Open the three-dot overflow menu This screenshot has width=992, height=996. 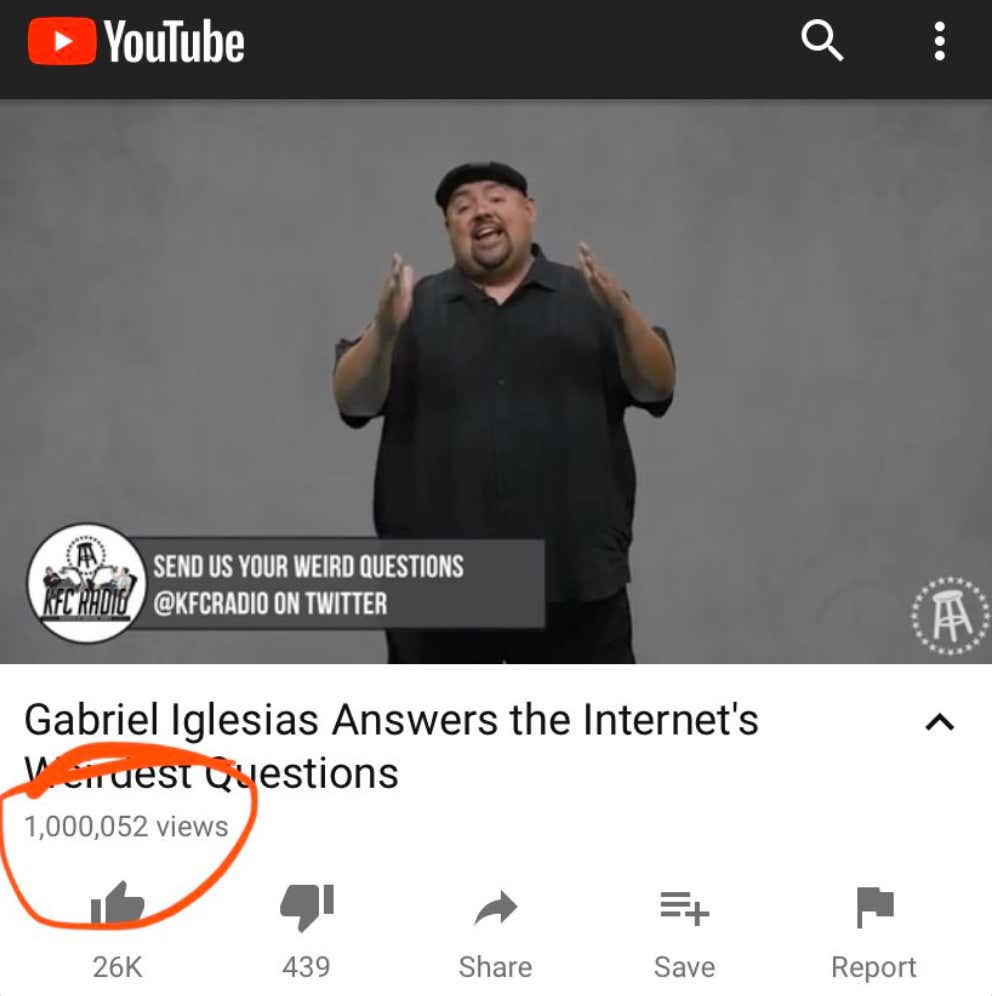click(x=939, y=41)
